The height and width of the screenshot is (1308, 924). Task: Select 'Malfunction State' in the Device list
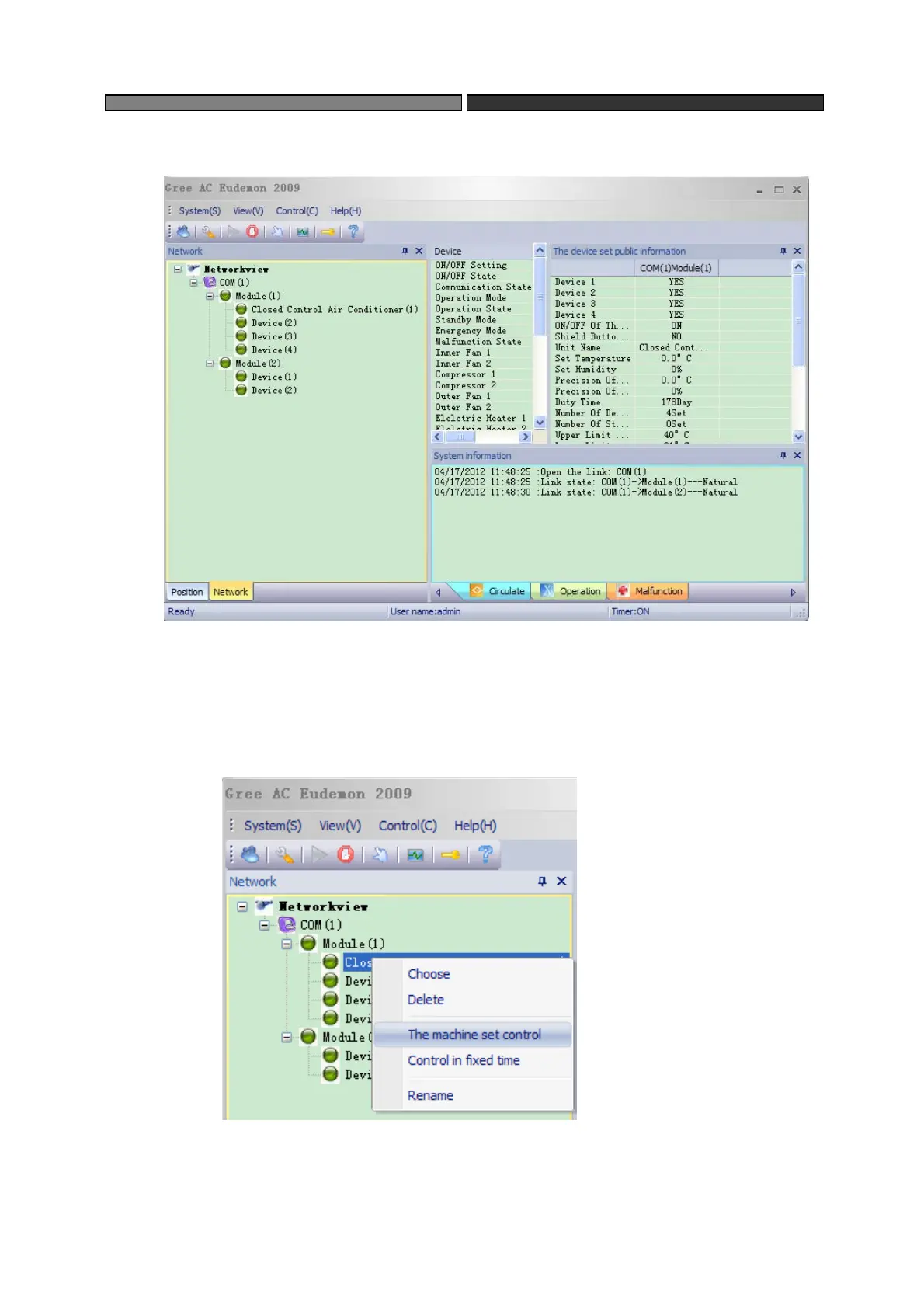click(478, 341)
